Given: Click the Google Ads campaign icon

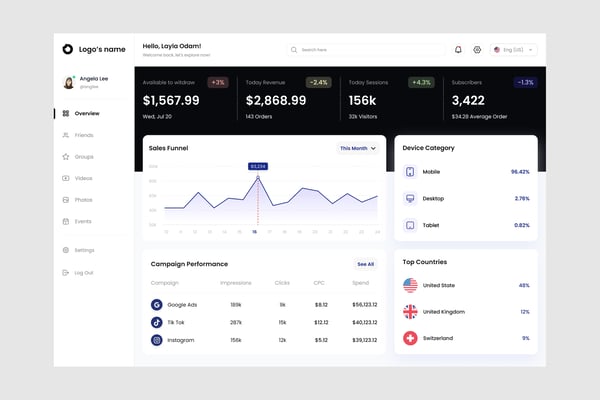Looking at the screenshot, I should click(157, 305).
